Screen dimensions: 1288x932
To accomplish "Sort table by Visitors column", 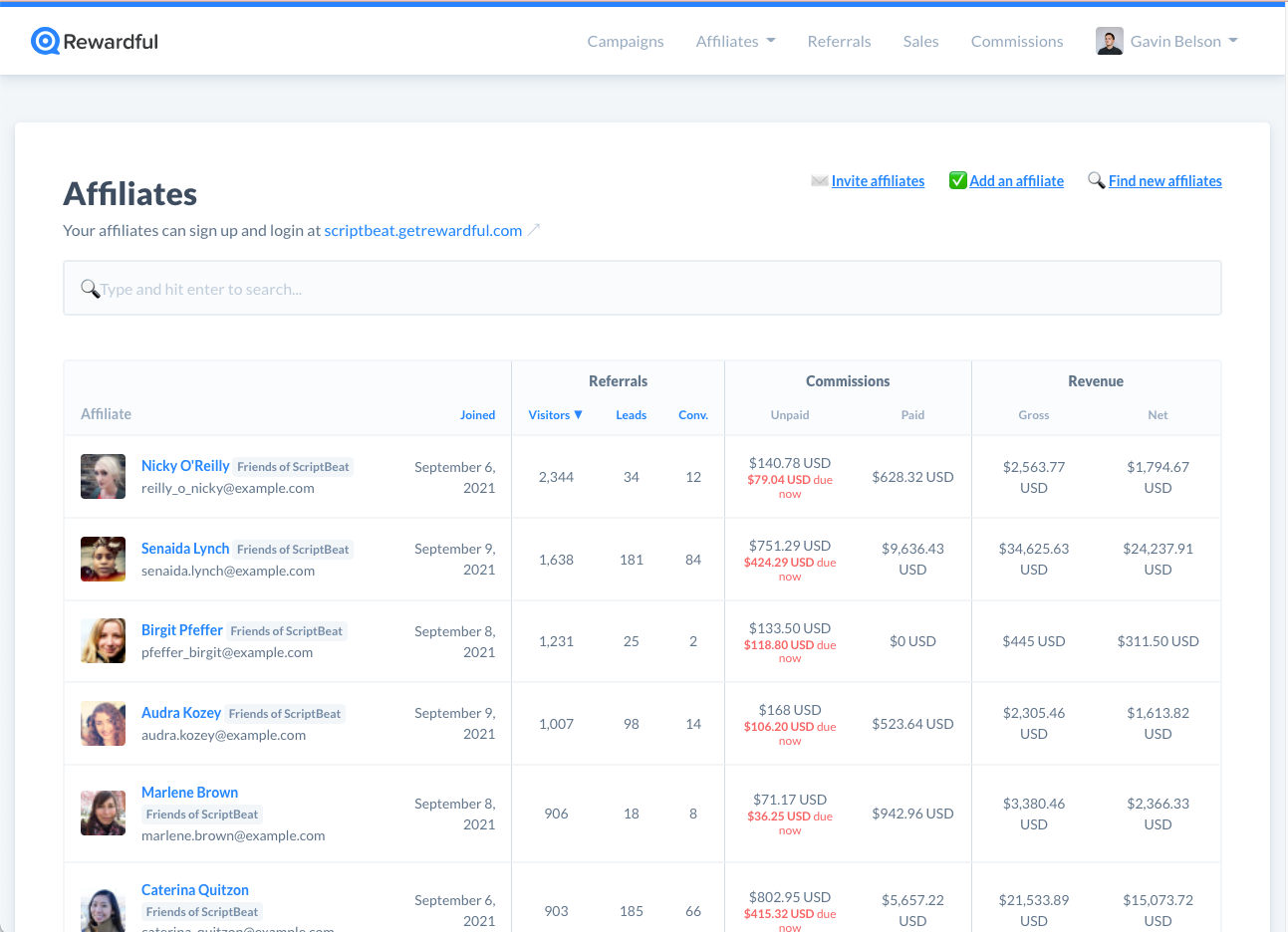I will pyautogui.click(x=555, y=415).
